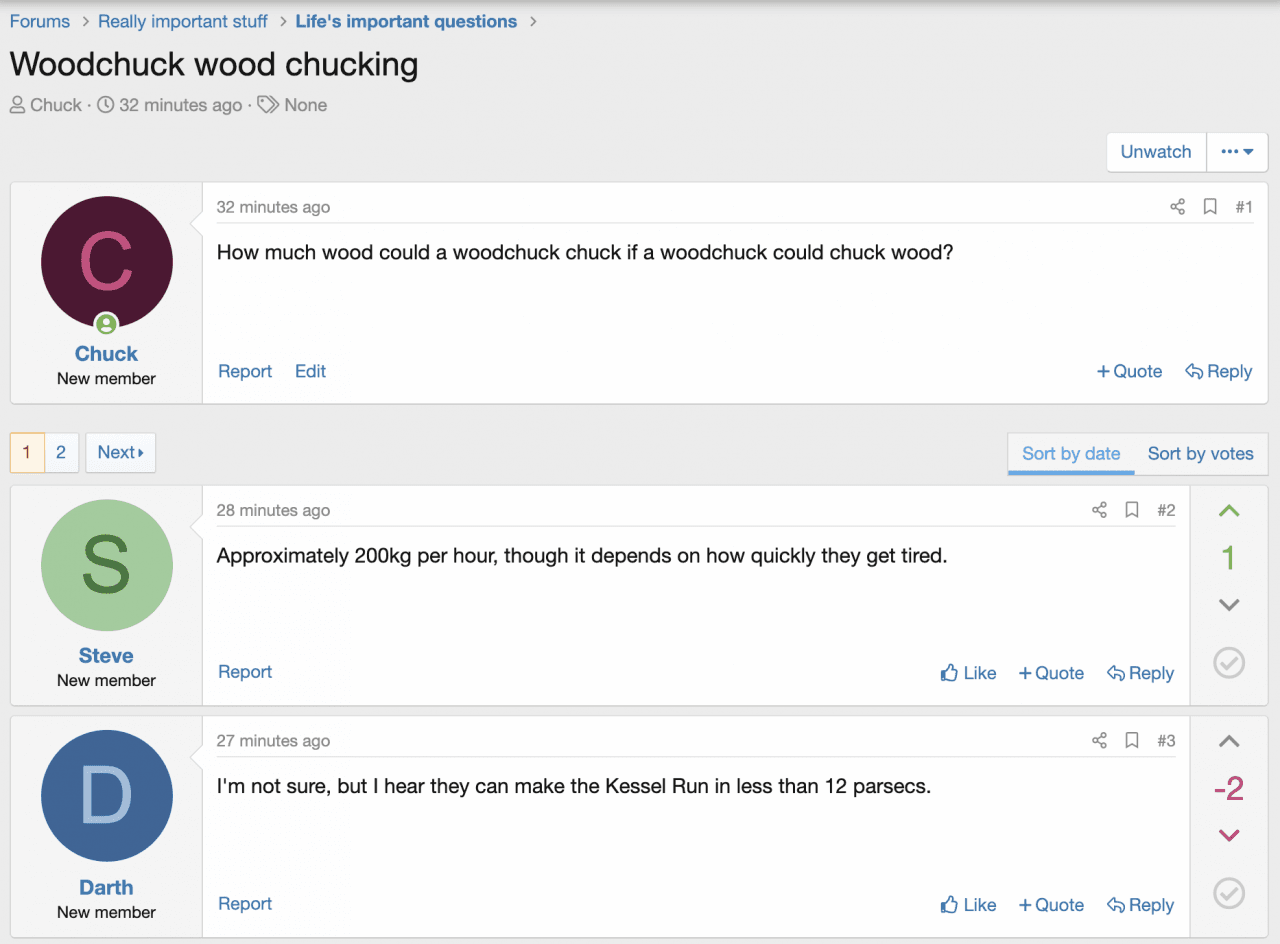Image resolution: width=1280 pixels, height=944 pixels.
Task: Like Steve's 200kg per hour reply
Action: tap(968, 673)
